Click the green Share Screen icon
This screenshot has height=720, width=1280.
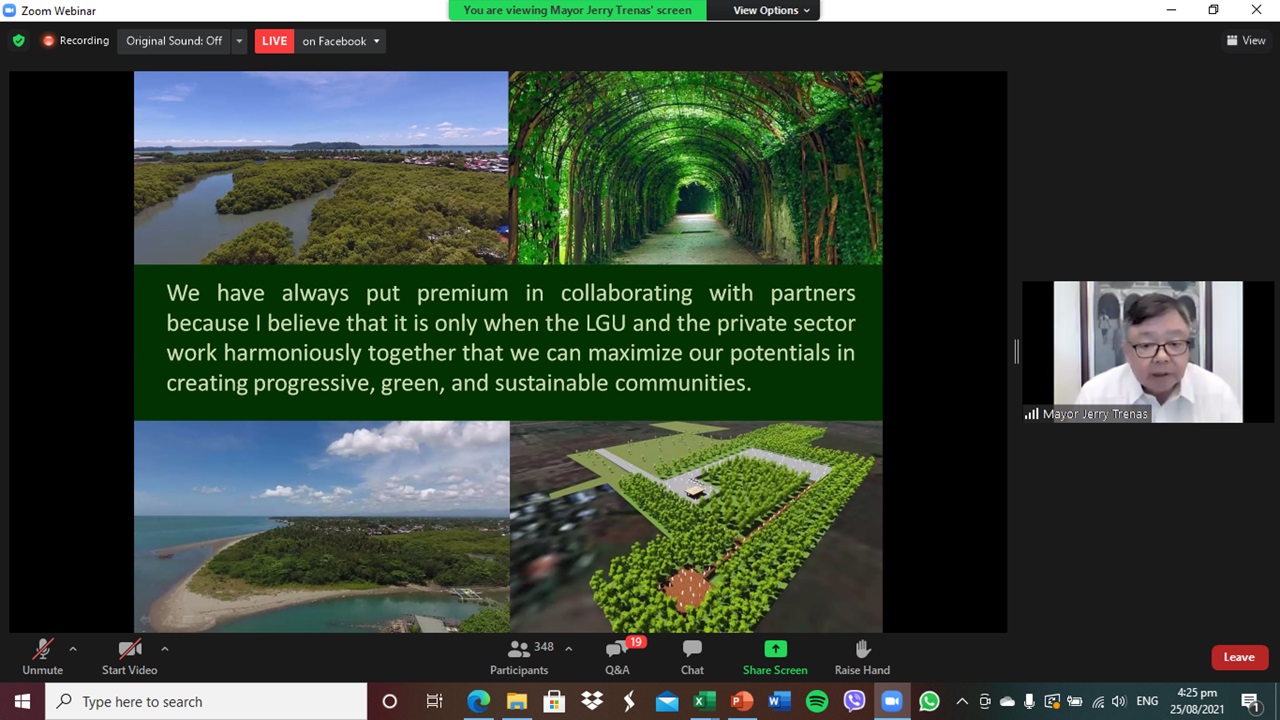pos(775,649)
